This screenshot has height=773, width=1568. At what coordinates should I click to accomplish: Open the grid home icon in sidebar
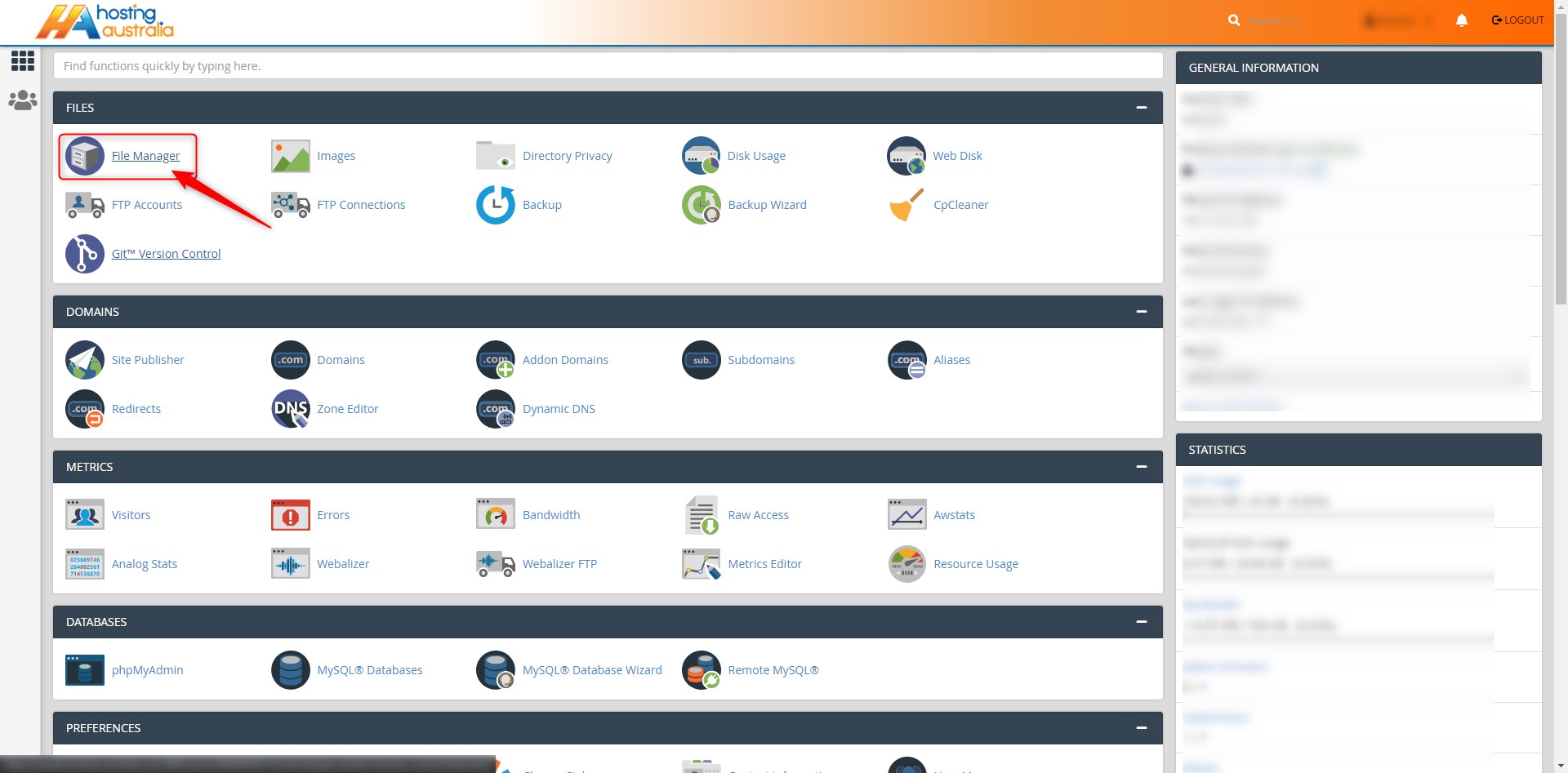coord(22,60)
